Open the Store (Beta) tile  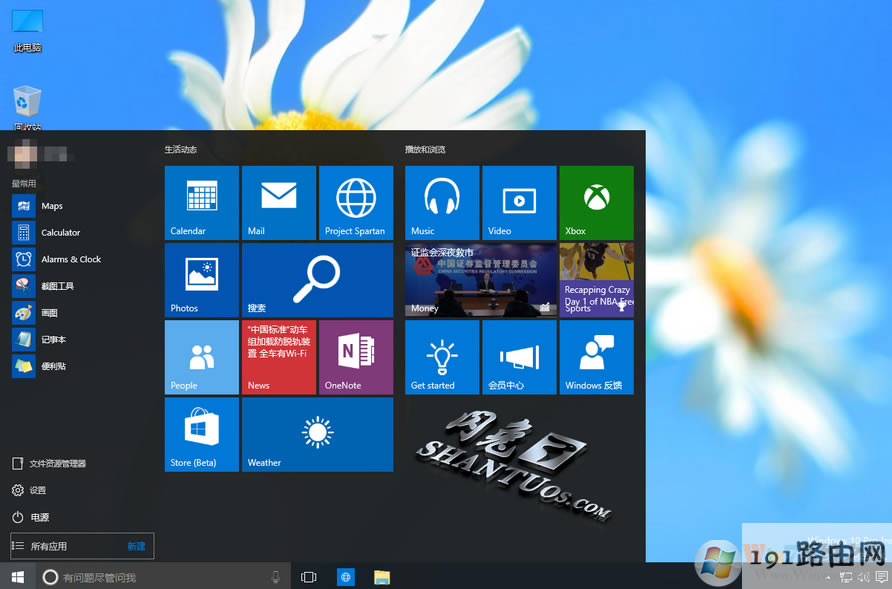pos(201,434)
